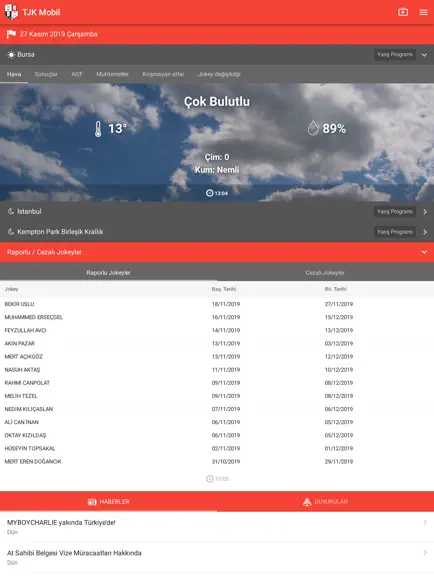The image size is (434, 579).
Task: Select jockey MERT EREN DOĞANCIK row
Action: click(217, 462)
